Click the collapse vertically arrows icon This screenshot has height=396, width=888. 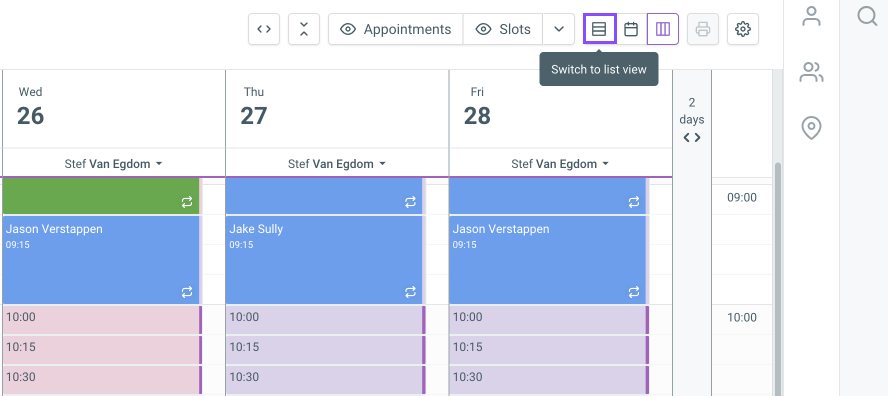[304, 29]
